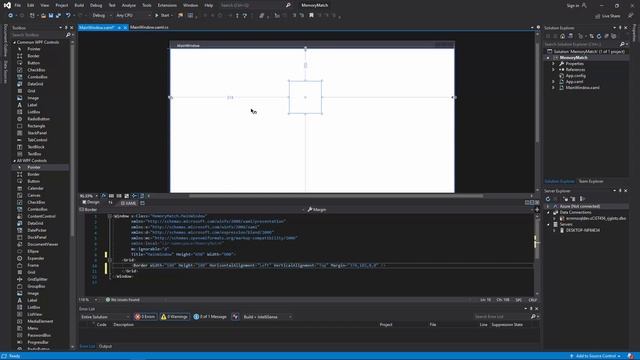Select the Canvas control in All WPF Controls

point(34,196)
